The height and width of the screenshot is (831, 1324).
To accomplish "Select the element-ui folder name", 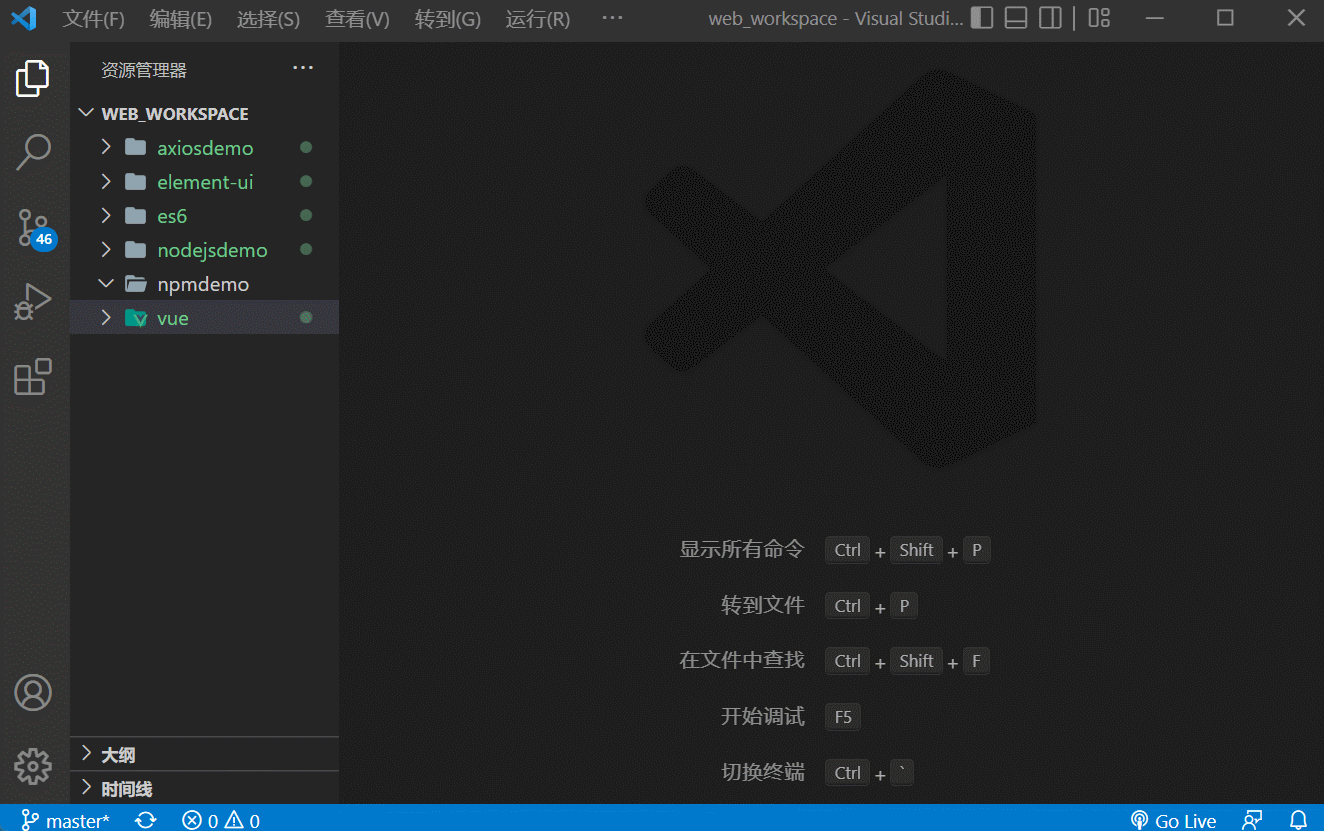I will click(x=205, y=182).
